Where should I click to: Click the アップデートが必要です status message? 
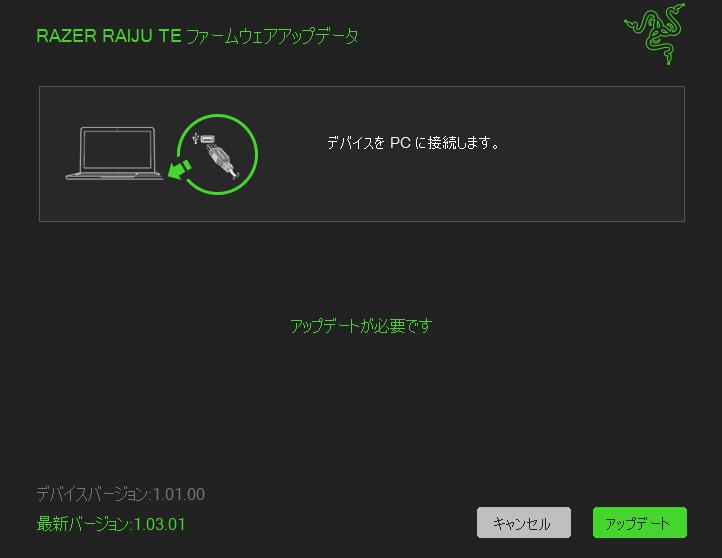tap(361, 326)
